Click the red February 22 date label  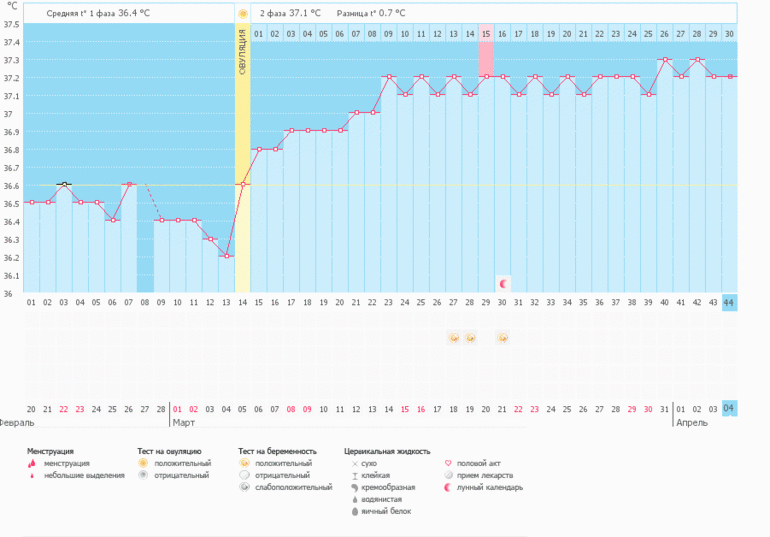[64, 409]
